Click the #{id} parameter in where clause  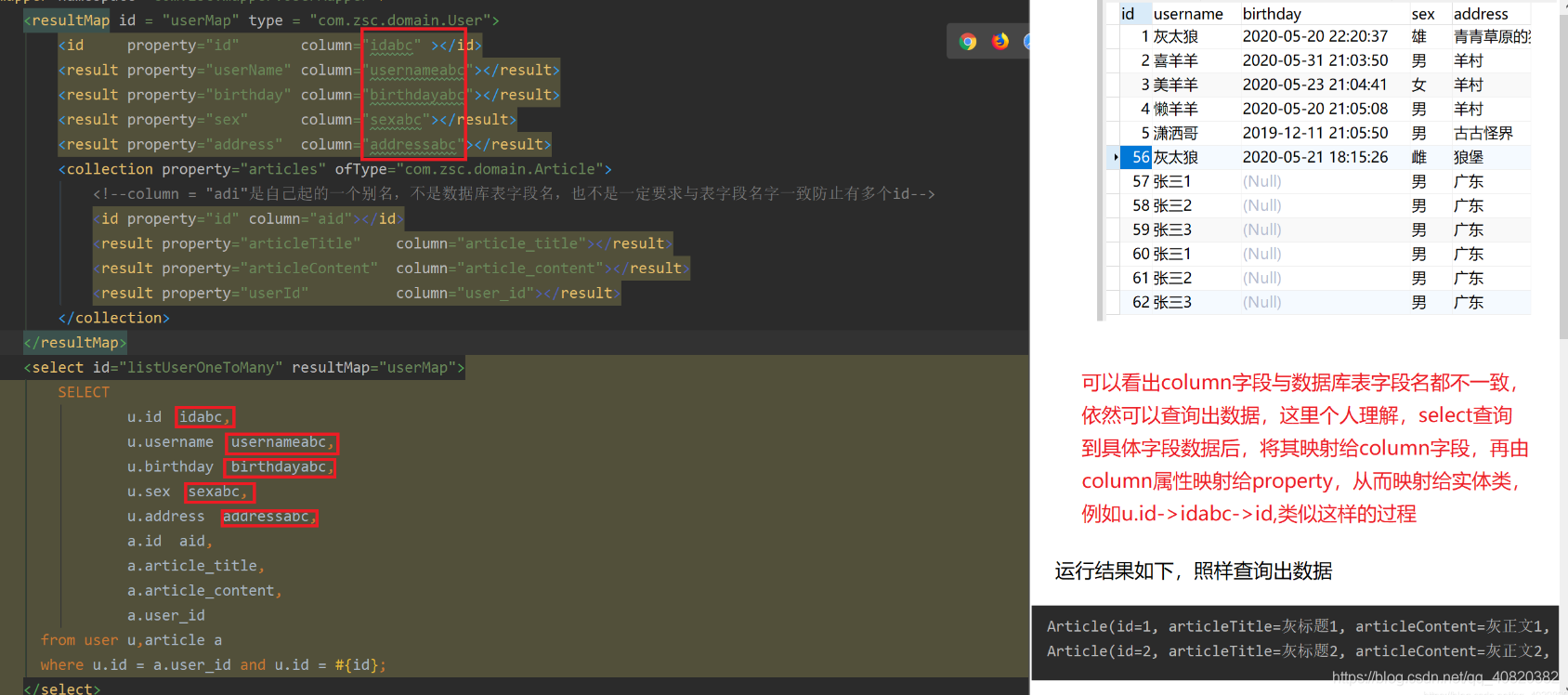click(x=356, y=664)
